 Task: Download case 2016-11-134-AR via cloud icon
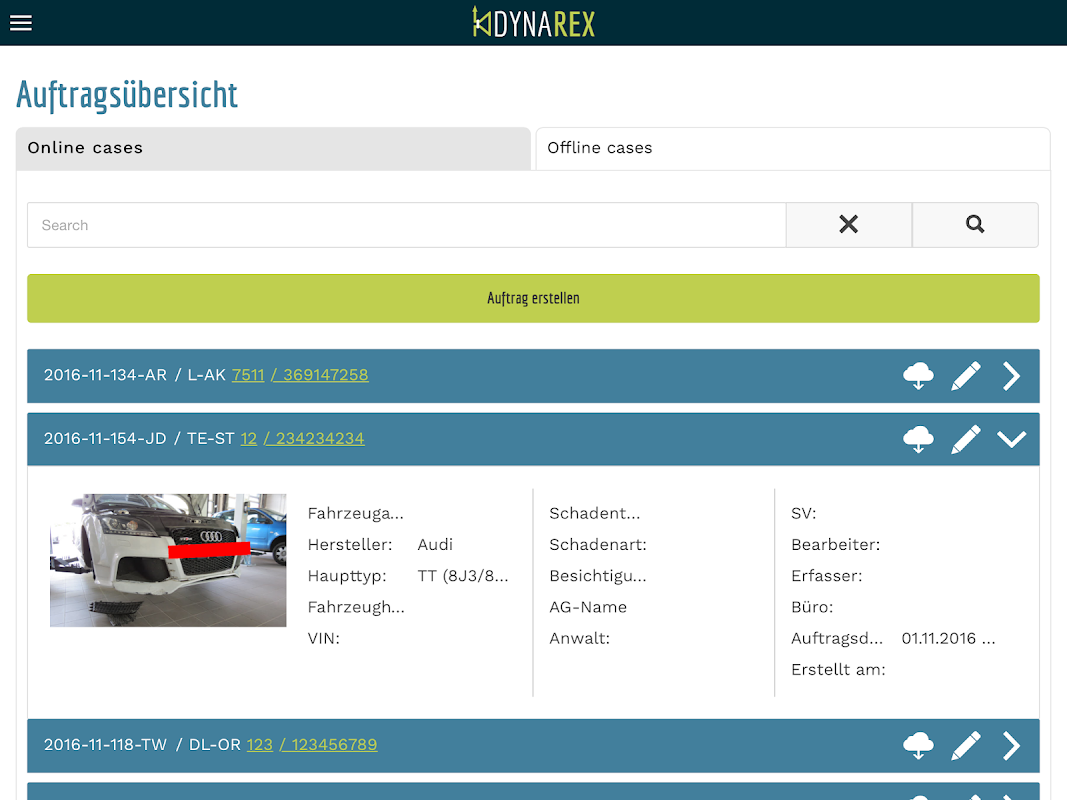click(918, 376)
